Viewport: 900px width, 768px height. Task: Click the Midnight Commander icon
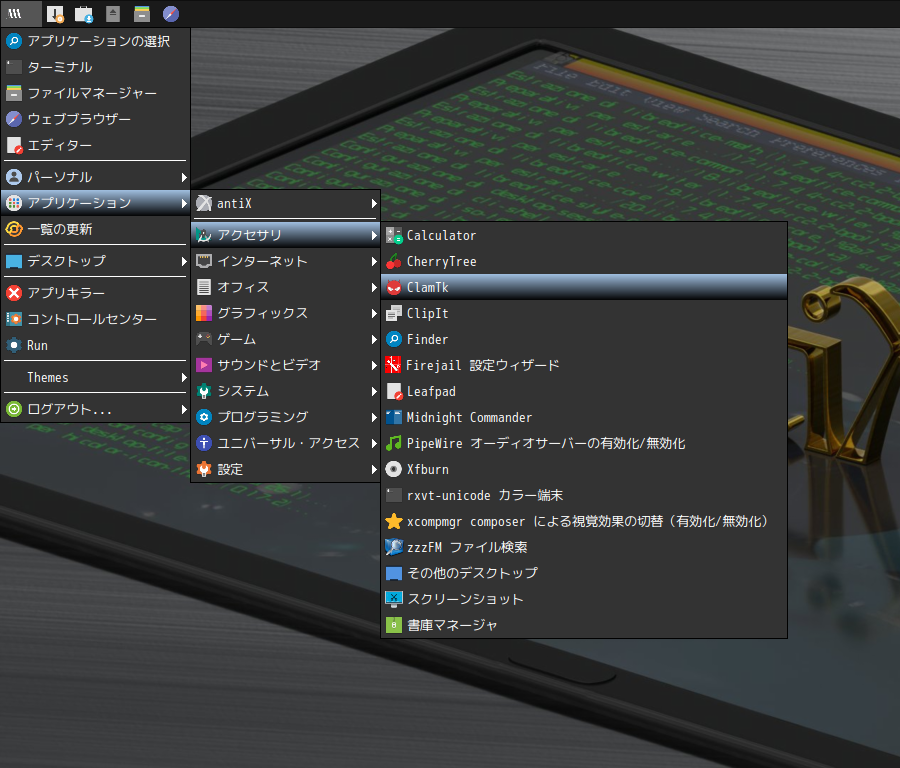click(x=394, y=417)
